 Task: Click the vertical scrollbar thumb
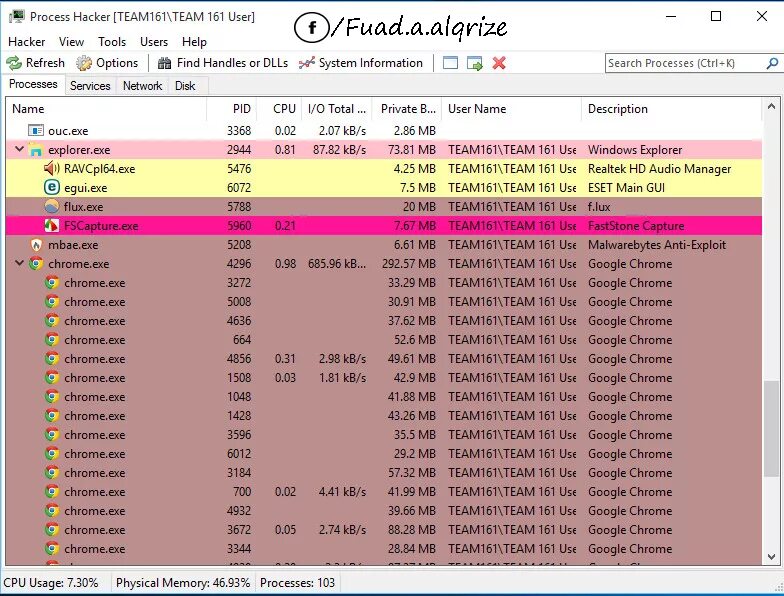coord(771,429)
